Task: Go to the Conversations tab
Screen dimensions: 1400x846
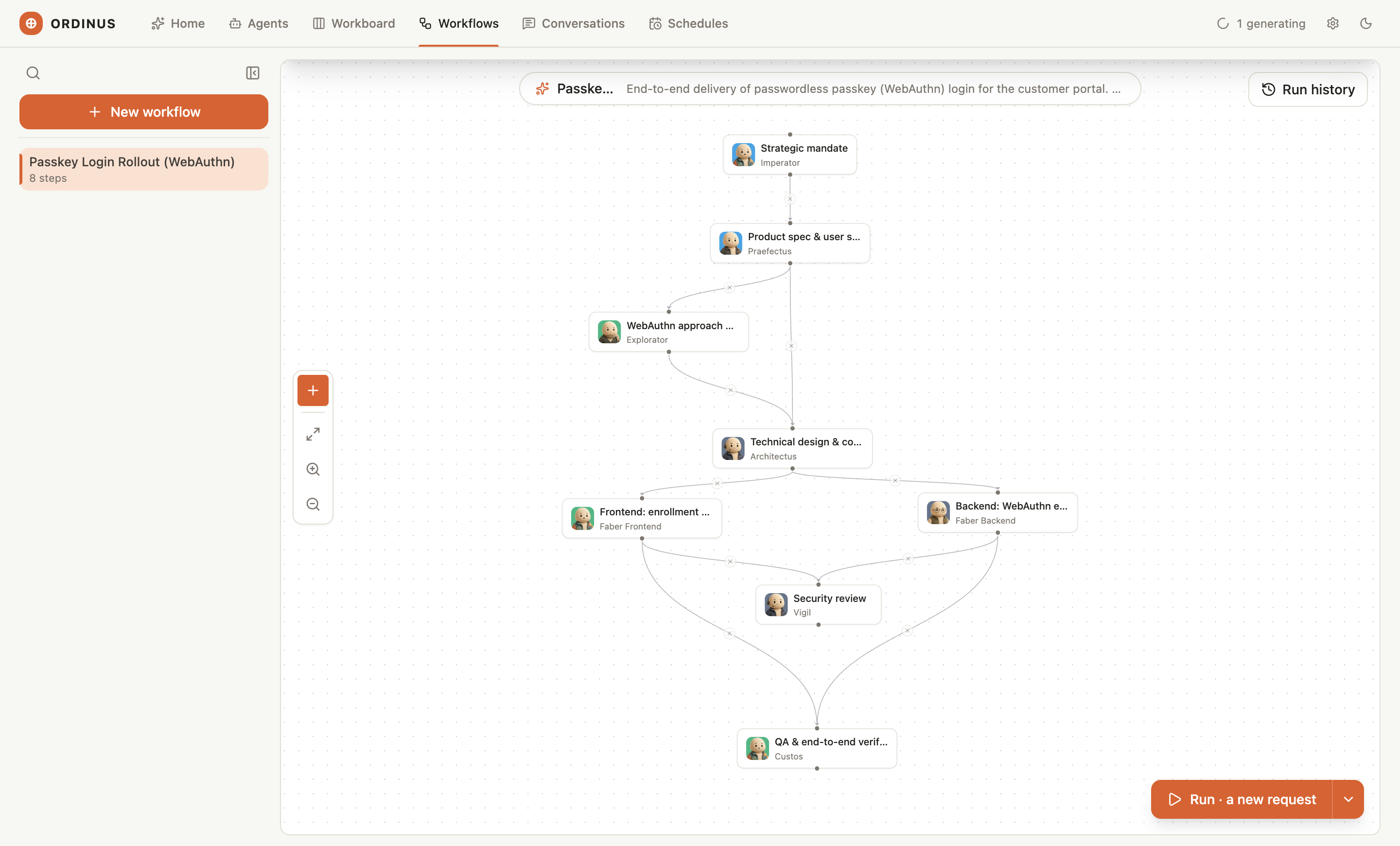Action: [573, 23]
